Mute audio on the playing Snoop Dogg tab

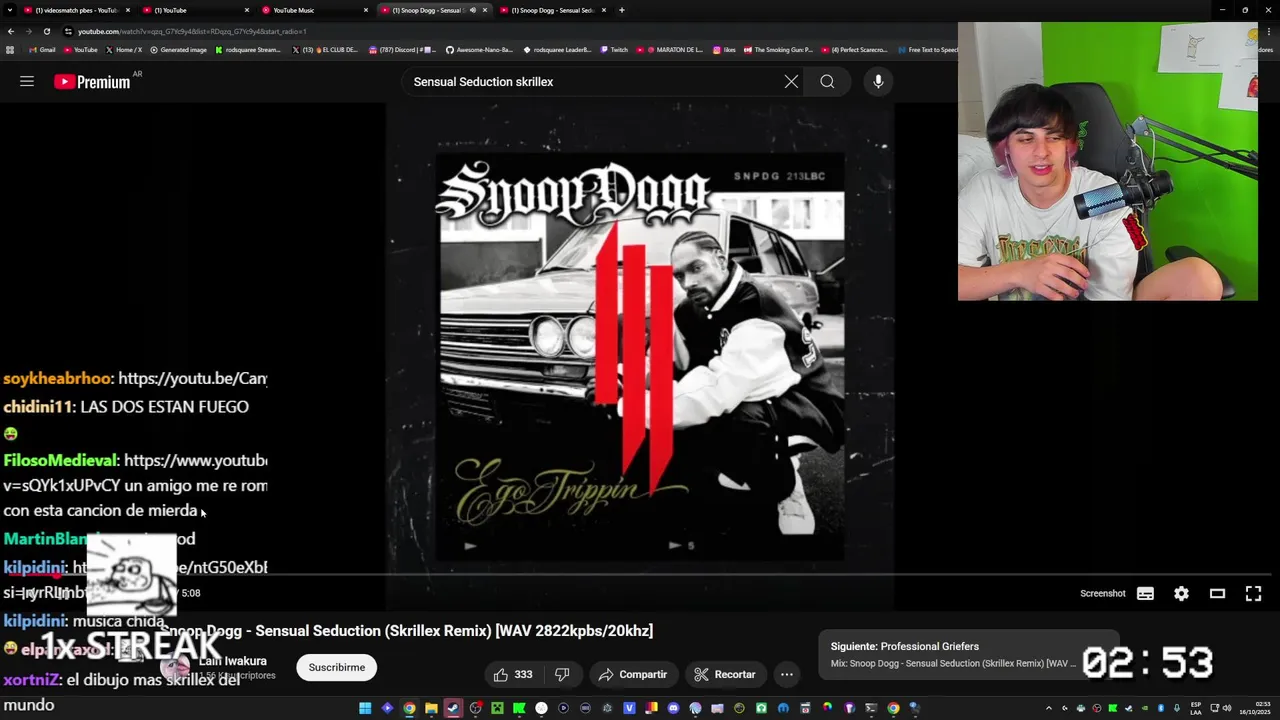(x=473, y=10)
